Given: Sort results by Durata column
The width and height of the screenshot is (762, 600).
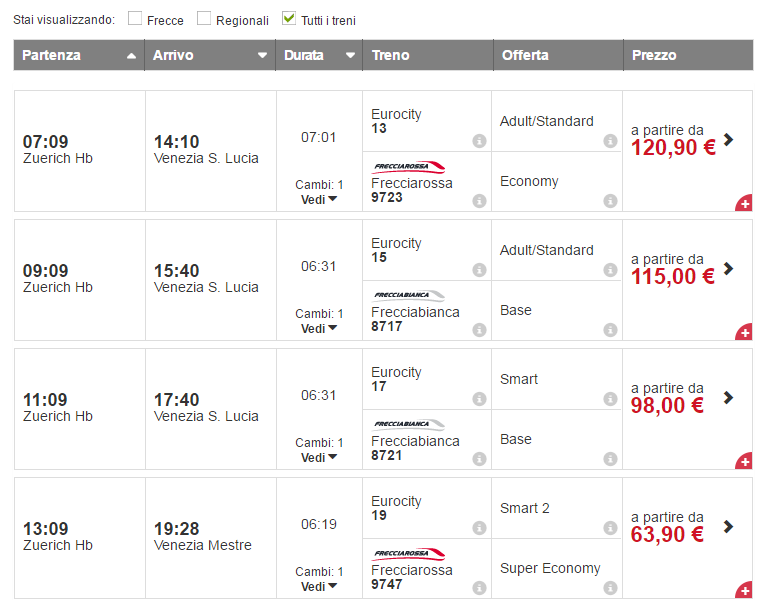Looking at the screenshot, I should click(x=318, y=55).
